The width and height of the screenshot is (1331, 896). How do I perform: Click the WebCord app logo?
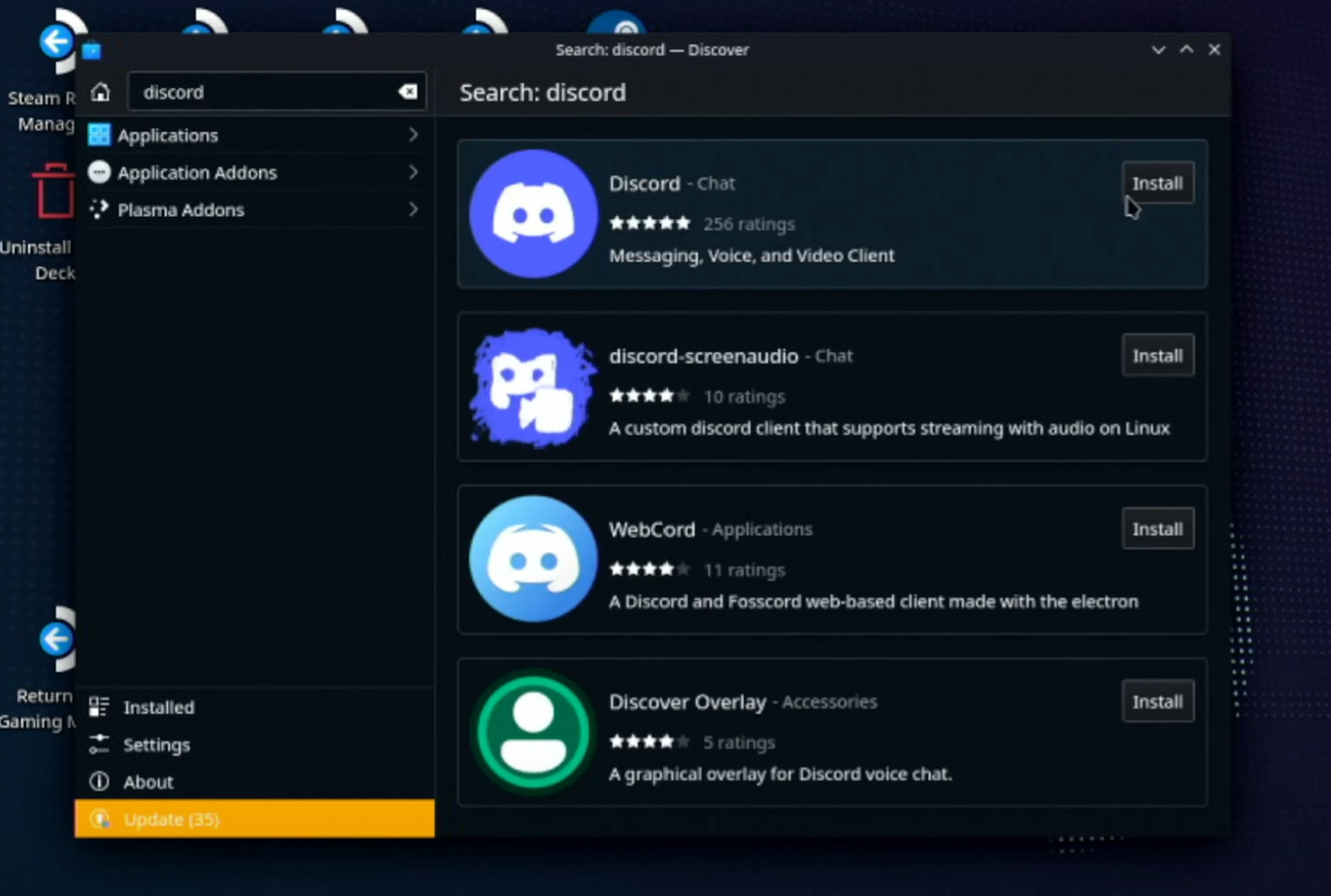coord(533,560)
